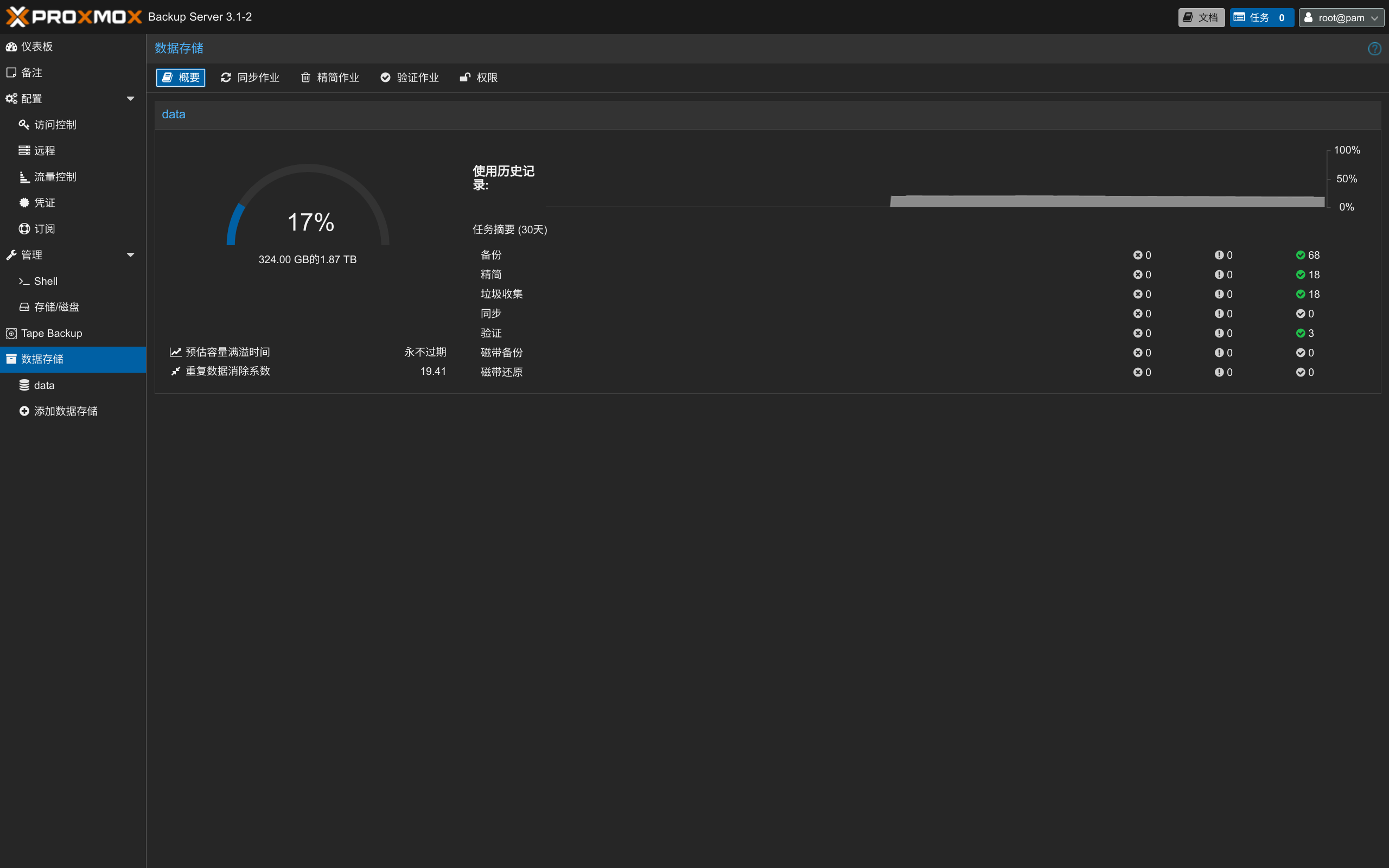Click the 同步 error count icon

1137,314
